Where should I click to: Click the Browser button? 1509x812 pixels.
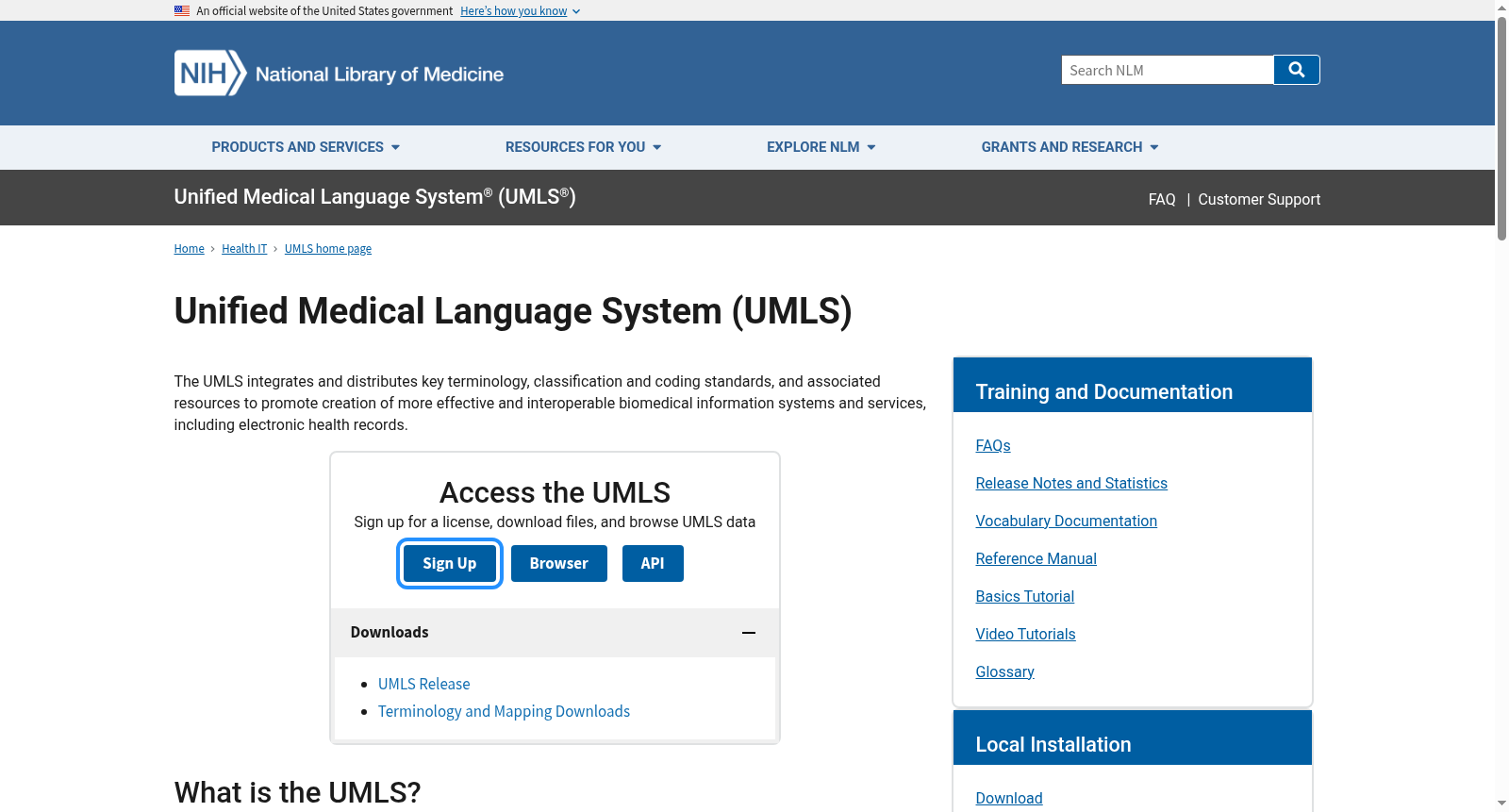(559, 563)
